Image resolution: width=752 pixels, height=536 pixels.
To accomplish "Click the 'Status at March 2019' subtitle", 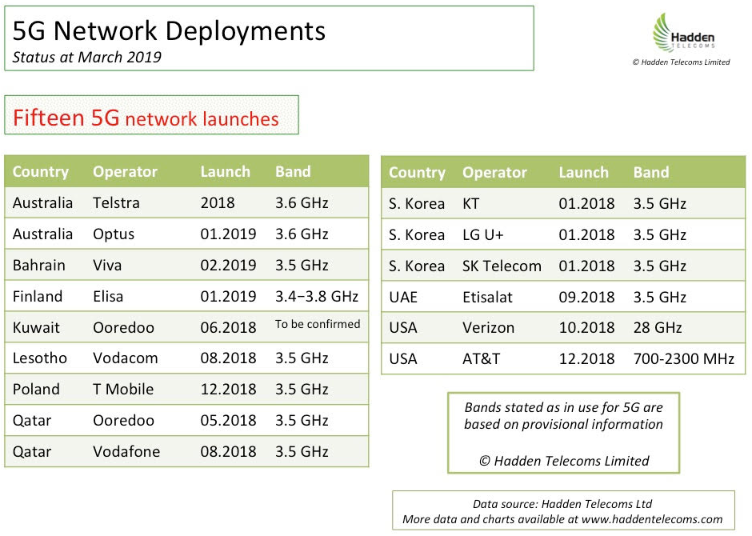I will pyautogui.click(x=87, y=57).
